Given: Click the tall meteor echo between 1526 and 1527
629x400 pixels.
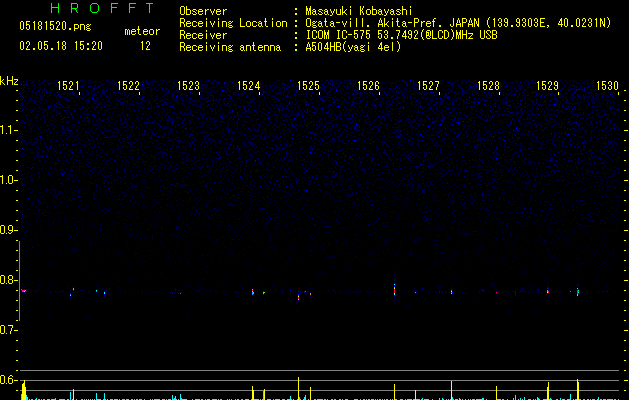Looking at the screenshot, I should click(x=394, y=289).
